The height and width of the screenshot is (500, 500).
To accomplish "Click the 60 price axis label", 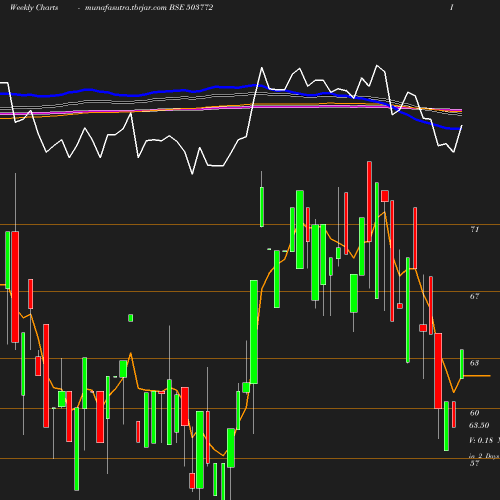I will click(x=475, y=413).
